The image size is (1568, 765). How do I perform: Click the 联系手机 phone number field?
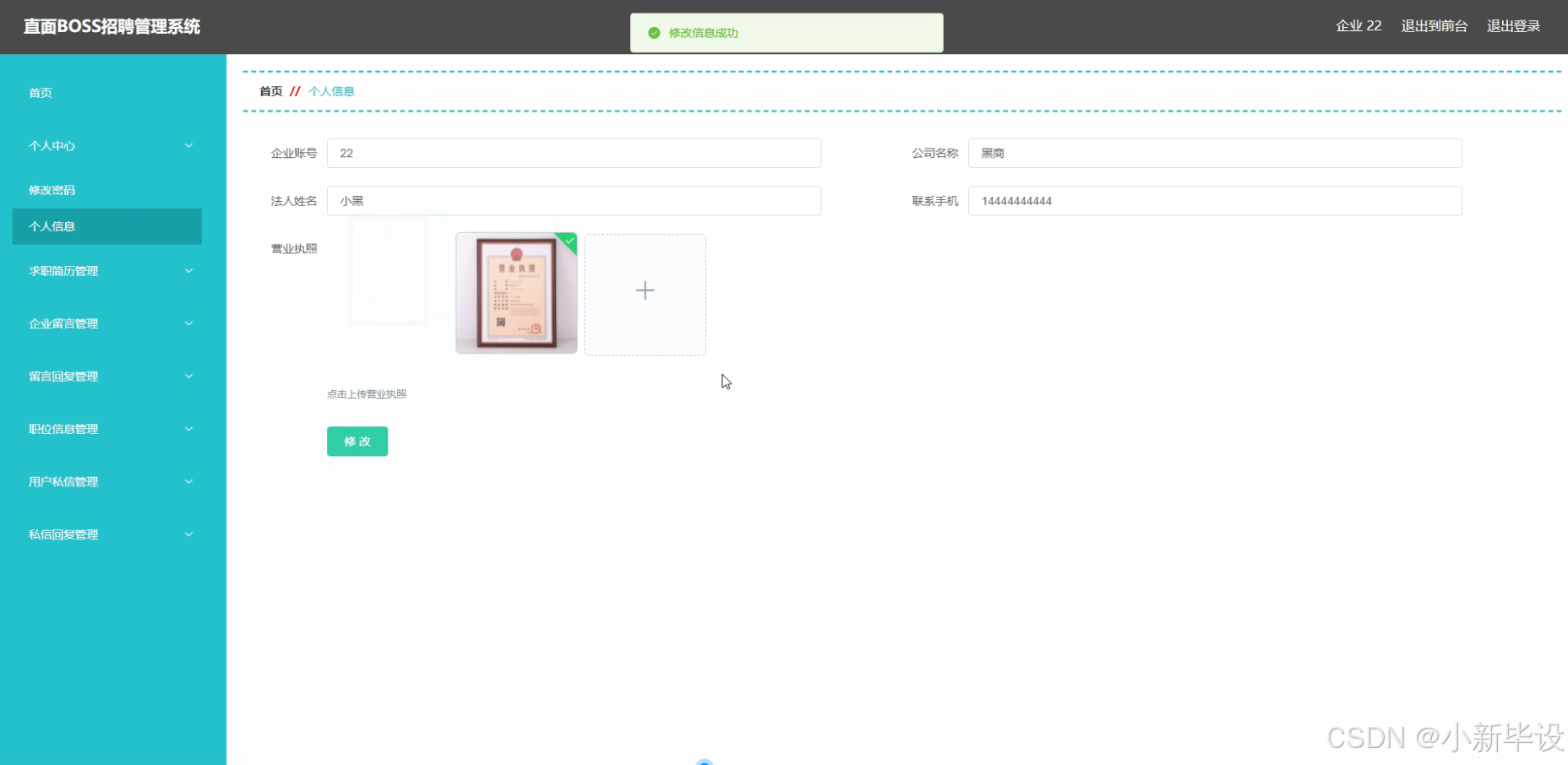pyautogui.click(x=1214, y=201)
